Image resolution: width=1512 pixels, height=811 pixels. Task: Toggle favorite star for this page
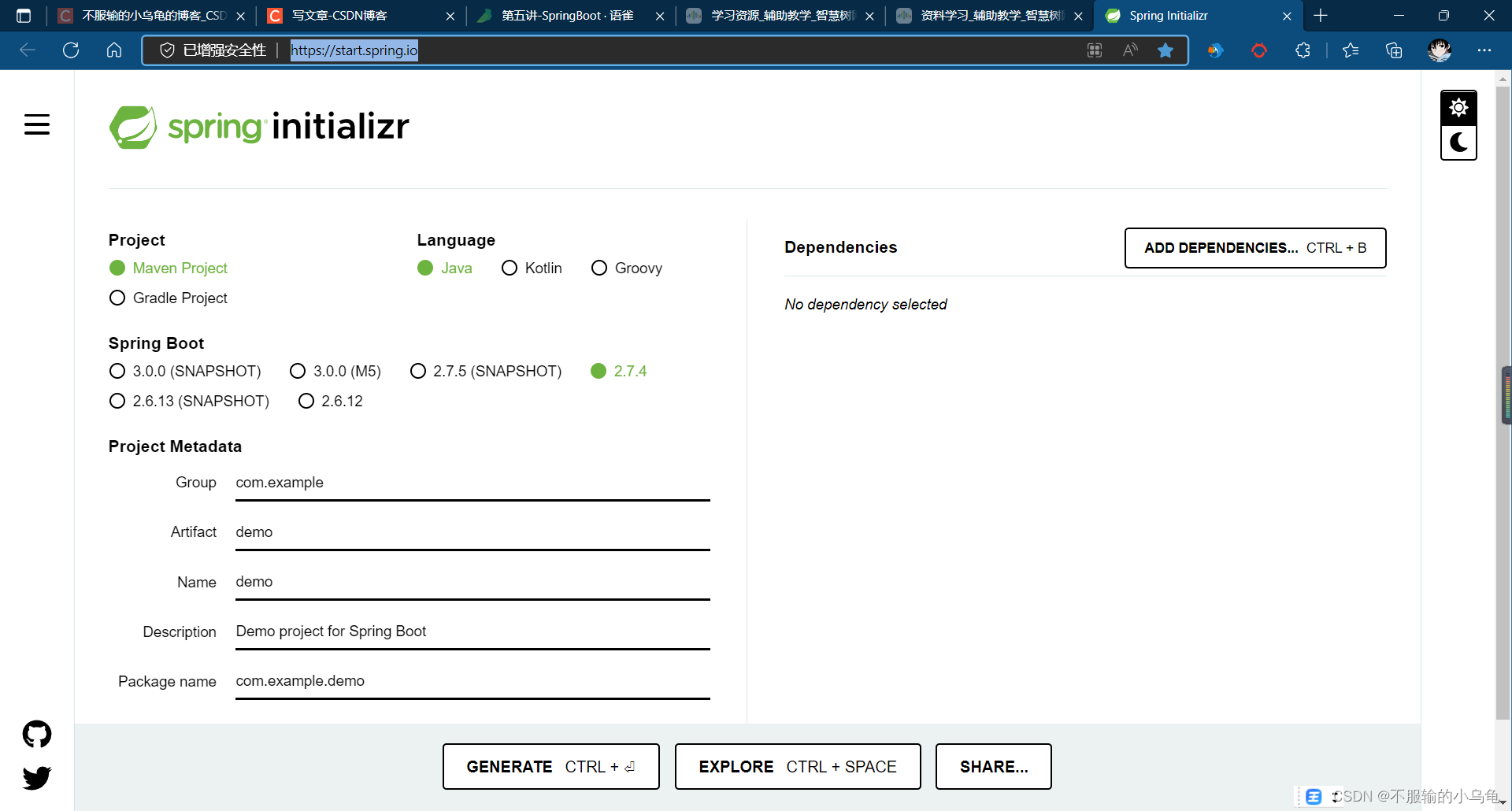(1165, 50)
